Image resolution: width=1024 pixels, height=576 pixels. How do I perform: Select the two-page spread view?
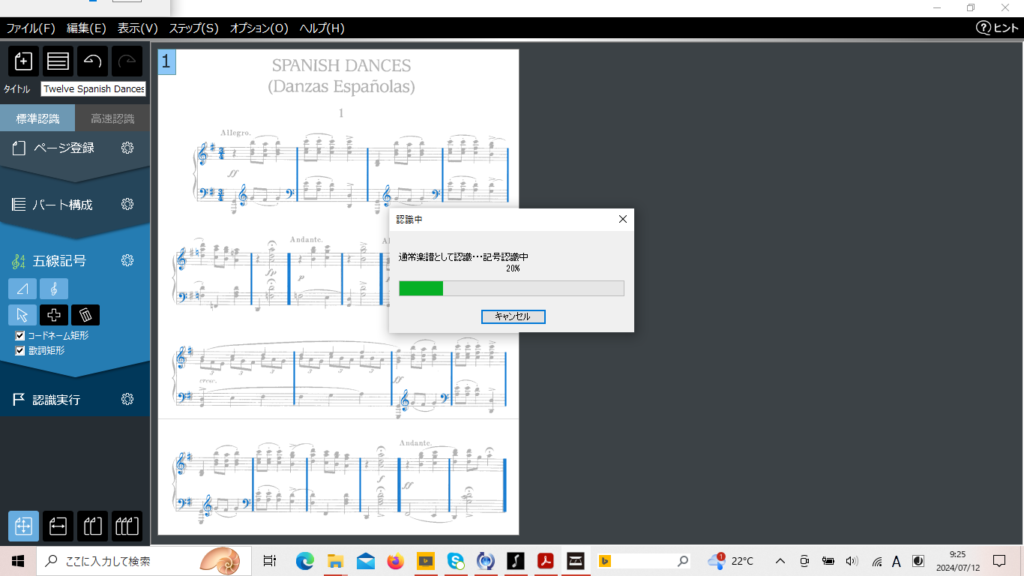click(x=92, y=525)
